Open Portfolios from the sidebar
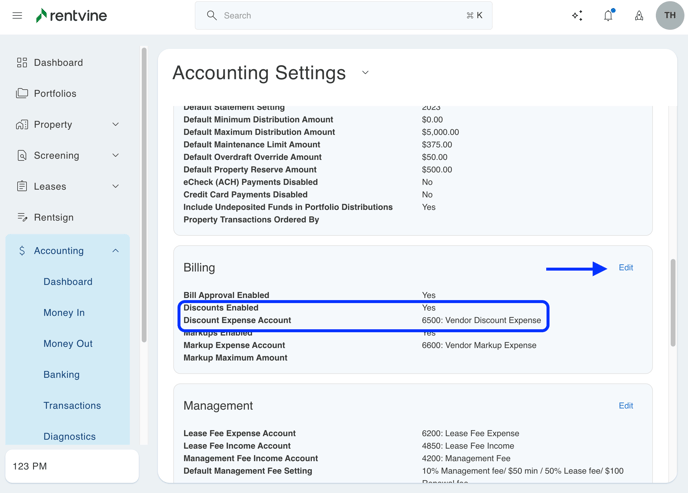The width and height of the screenshot is (688, 493). [55, 94]
